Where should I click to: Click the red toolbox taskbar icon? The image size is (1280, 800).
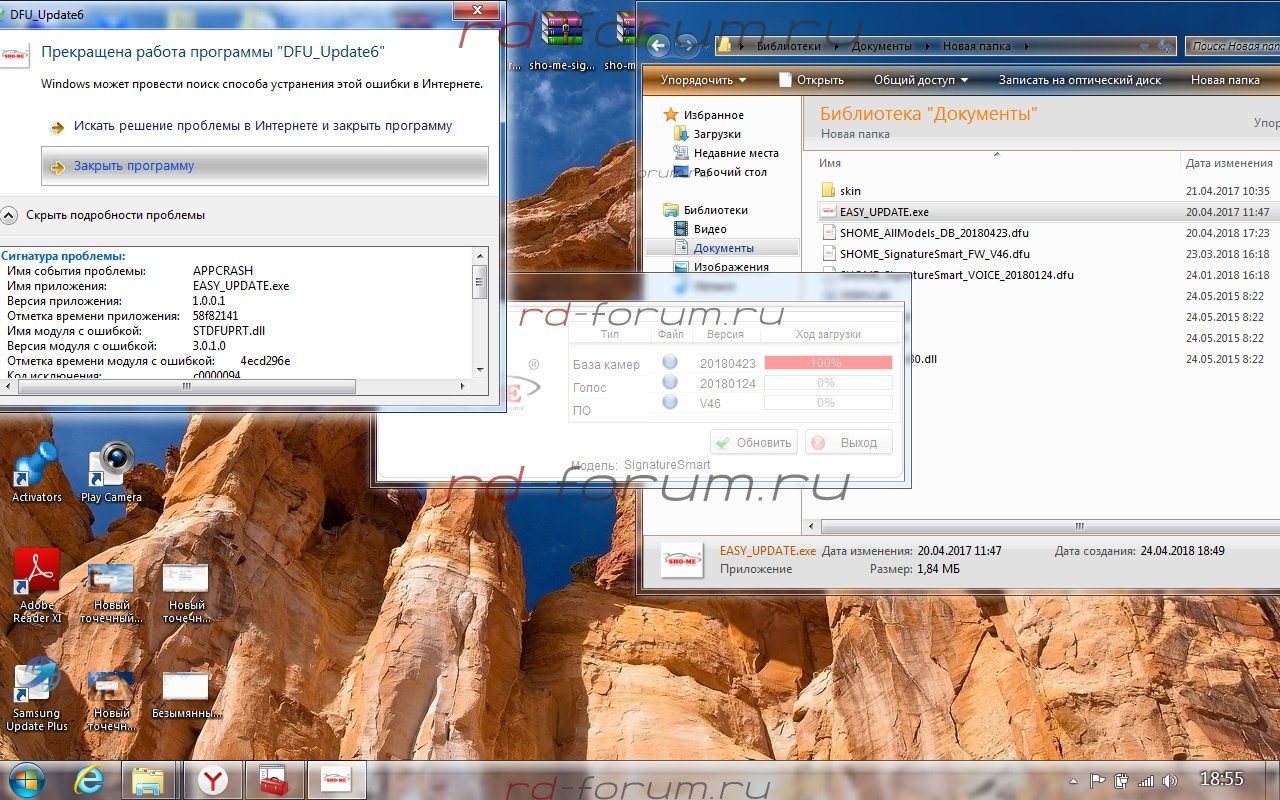[274, 780]
